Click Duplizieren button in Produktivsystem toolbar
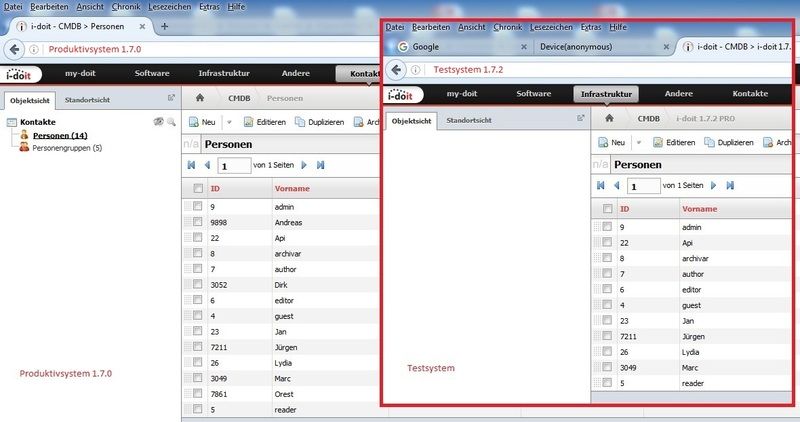Screen dimensions: 800x422 click(320, 122)
